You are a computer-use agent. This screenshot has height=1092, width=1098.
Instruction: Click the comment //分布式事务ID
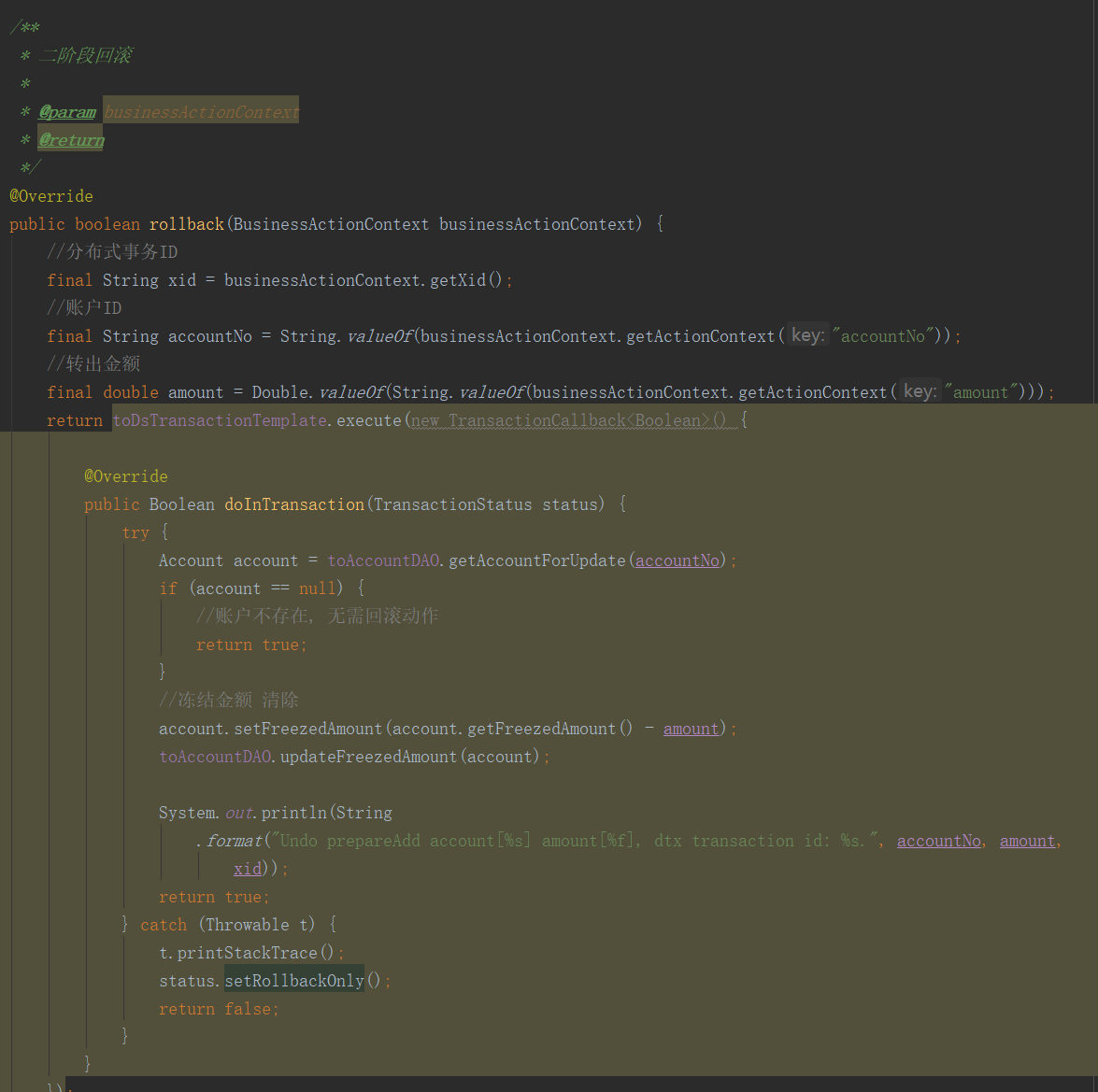[x=112, y=252]
